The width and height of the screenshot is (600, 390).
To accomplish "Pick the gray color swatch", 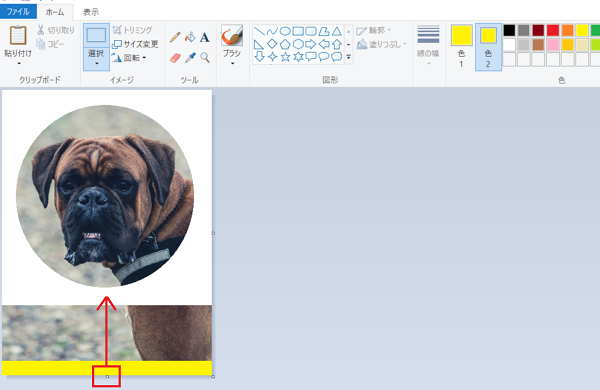I will 523,30.
